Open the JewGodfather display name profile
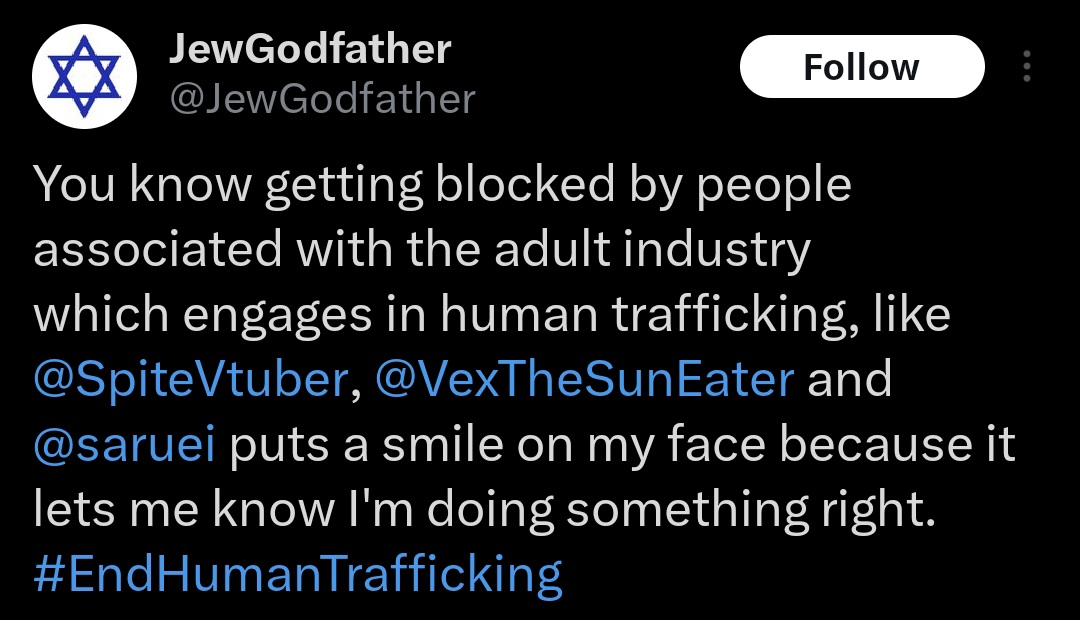The image size is (1080, 620). 310,49
